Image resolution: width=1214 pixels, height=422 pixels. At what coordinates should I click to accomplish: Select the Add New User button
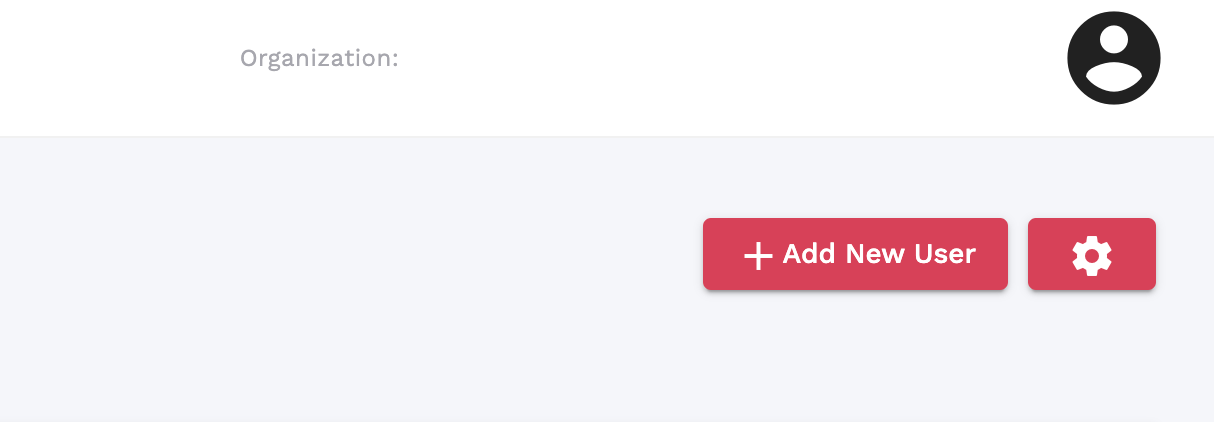(855, 254)
